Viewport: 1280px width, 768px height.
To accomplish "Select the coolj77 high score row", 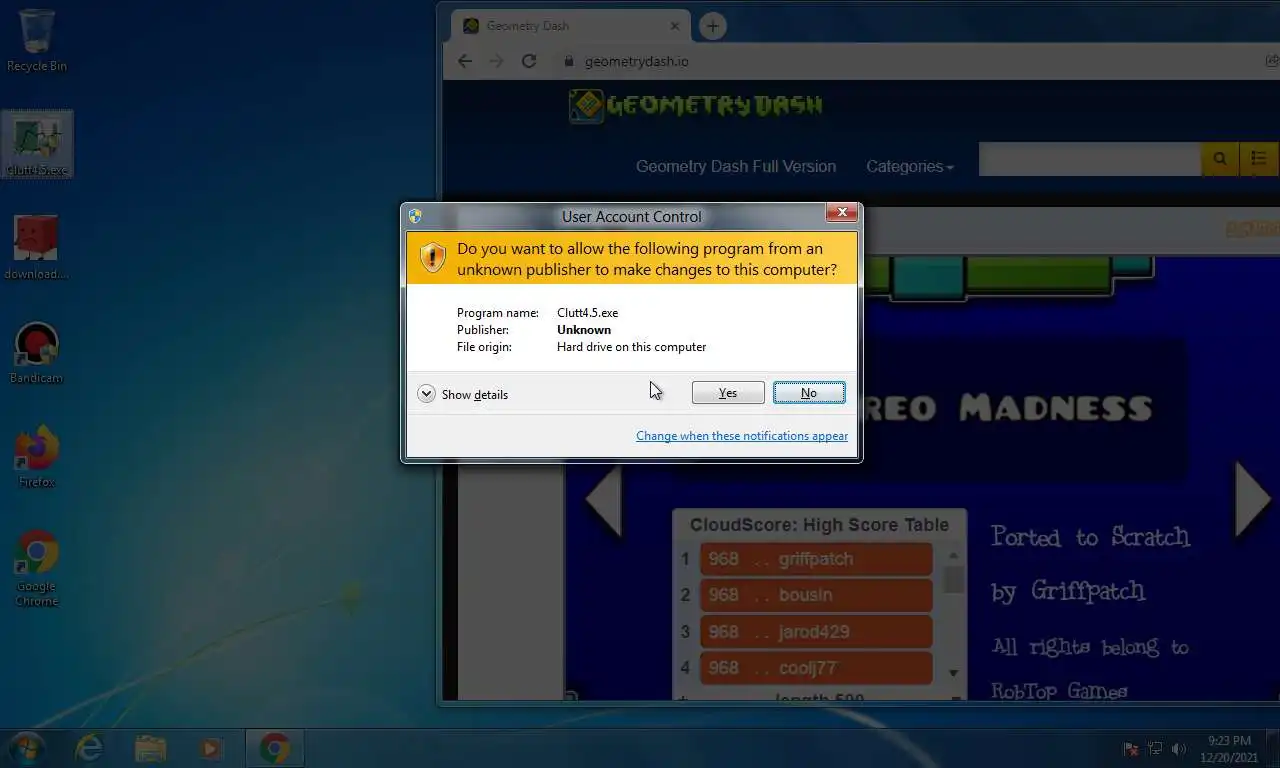I will [x=816, y=668].
